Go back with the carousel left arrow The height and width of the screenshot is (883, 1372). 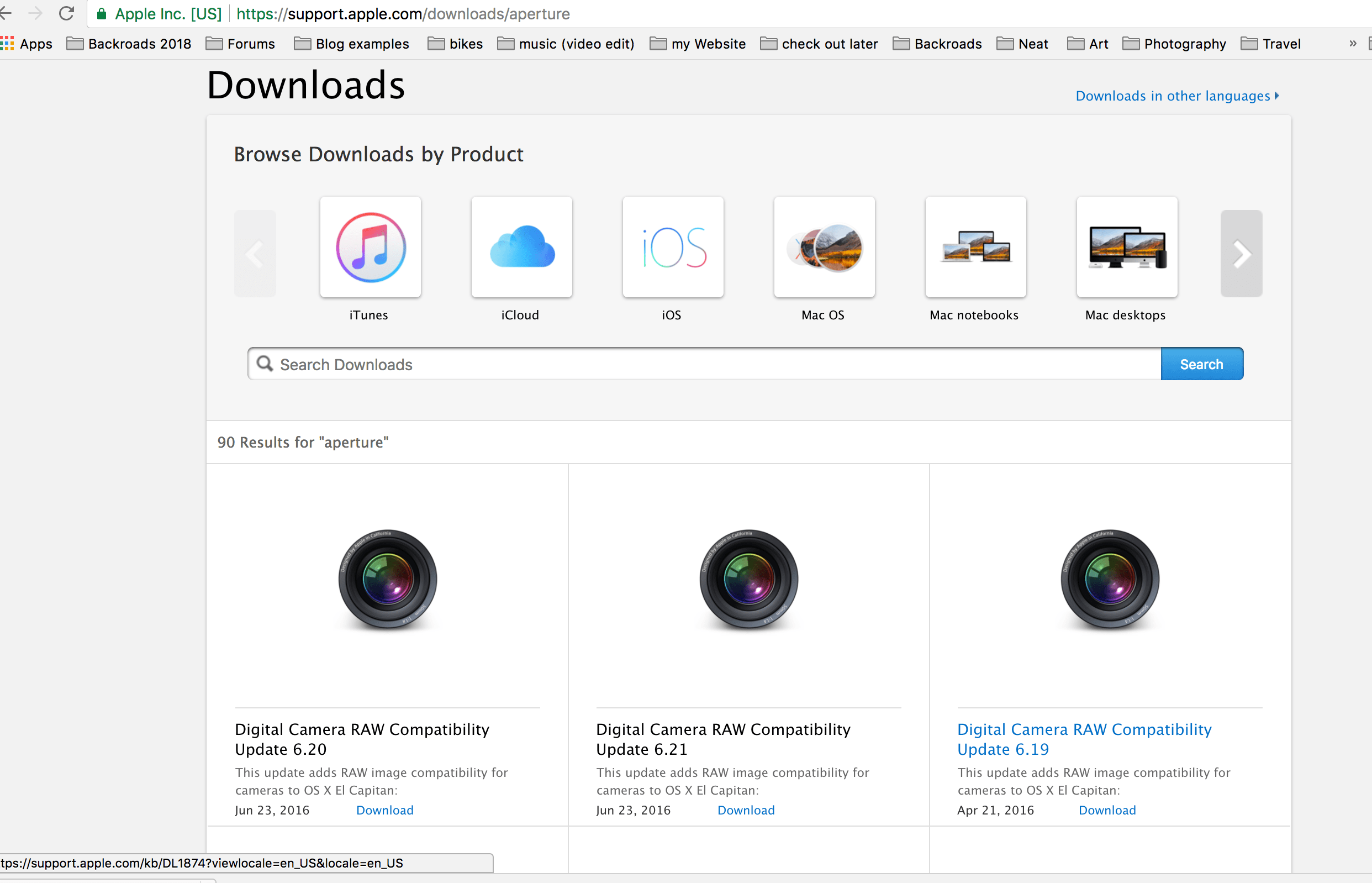(255, 254)
